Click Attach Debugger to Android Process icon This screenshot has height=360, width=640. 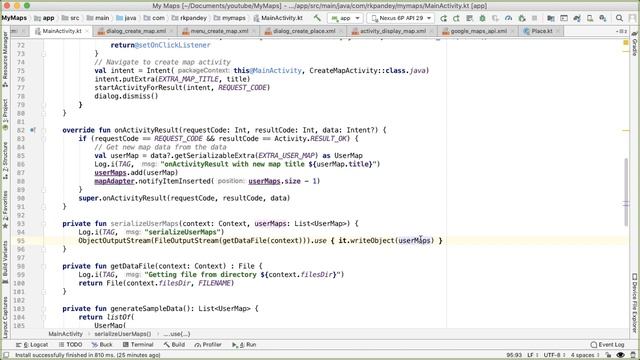coord(522,18)
